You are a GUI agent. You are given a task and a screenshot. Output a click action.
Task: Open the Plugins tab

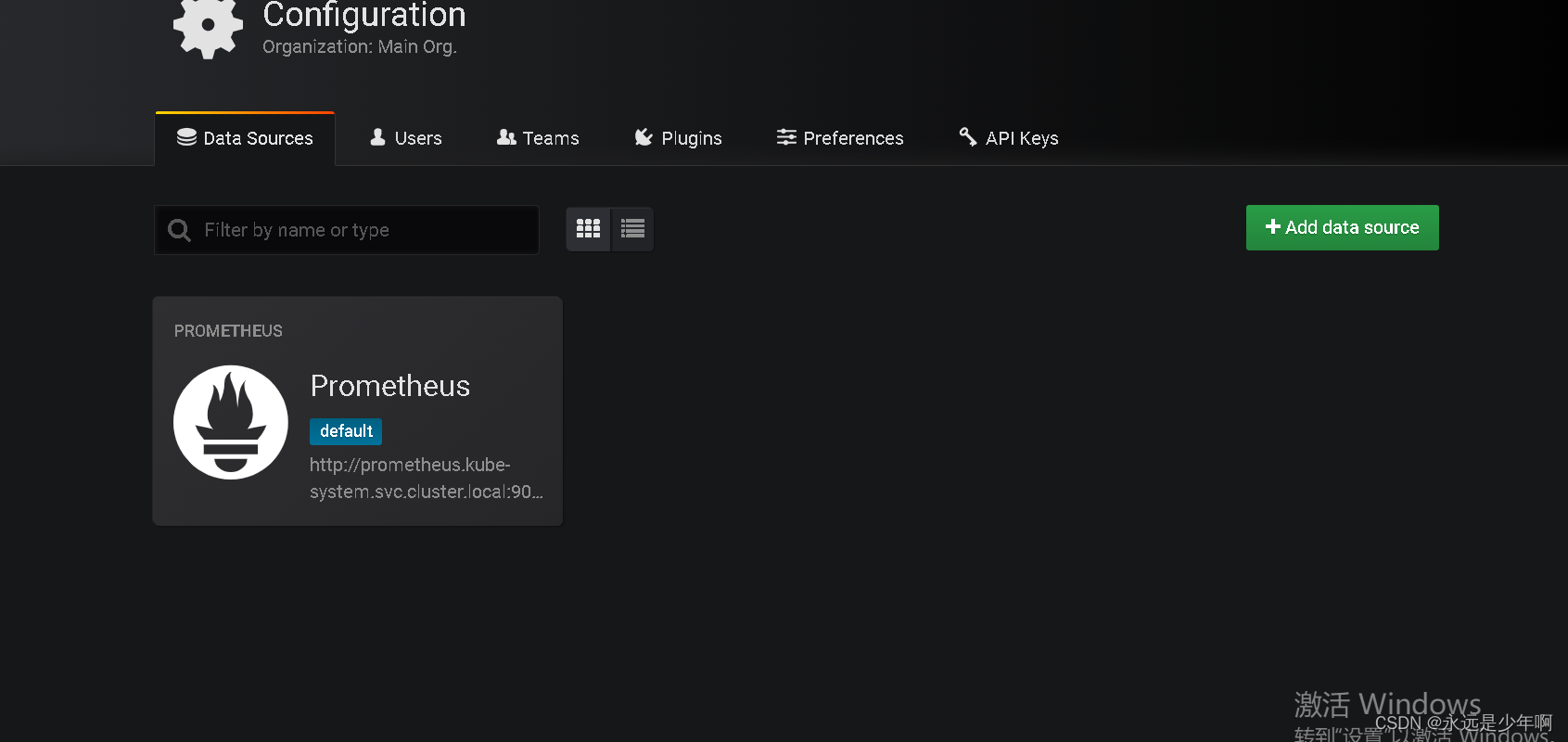coord(678,138)
